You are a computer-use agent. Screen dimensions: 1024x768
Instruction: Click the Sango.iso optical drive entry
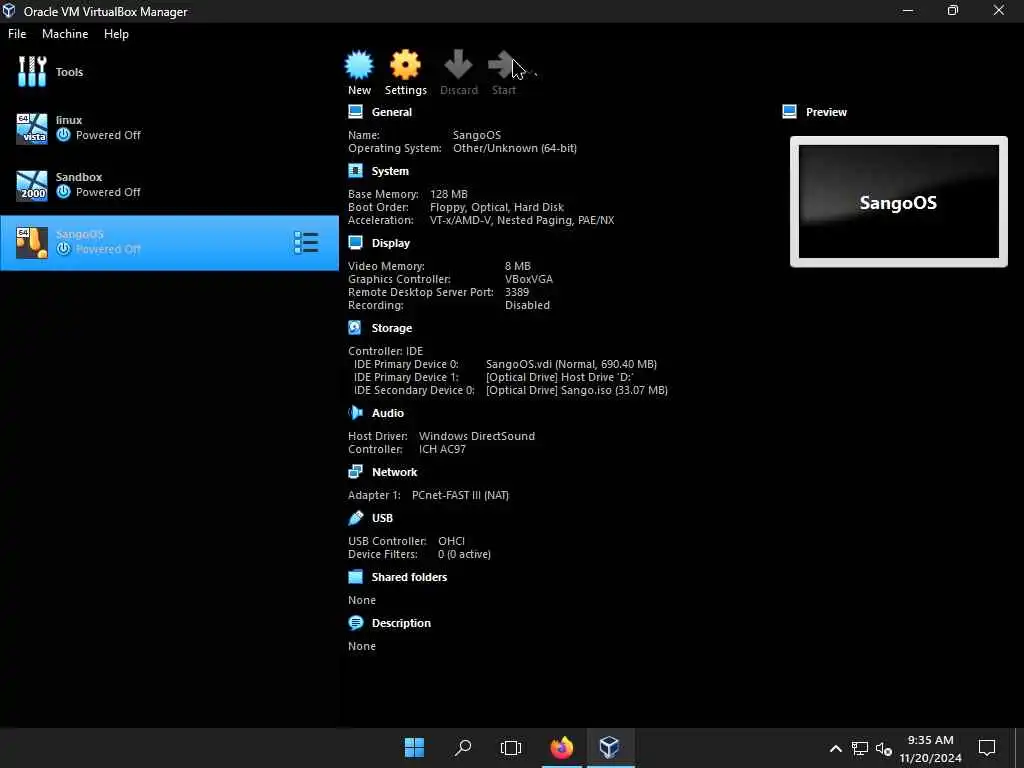(577, 390)
